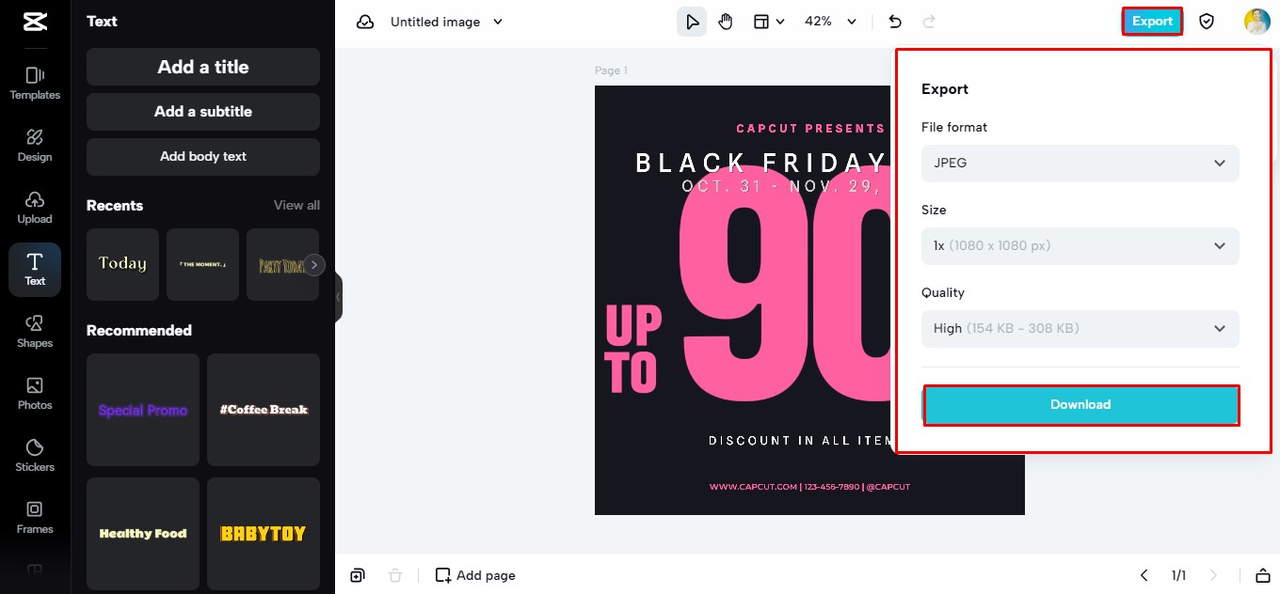
Task: Click the duplicate page icon
Action: (x=357, y=575)
